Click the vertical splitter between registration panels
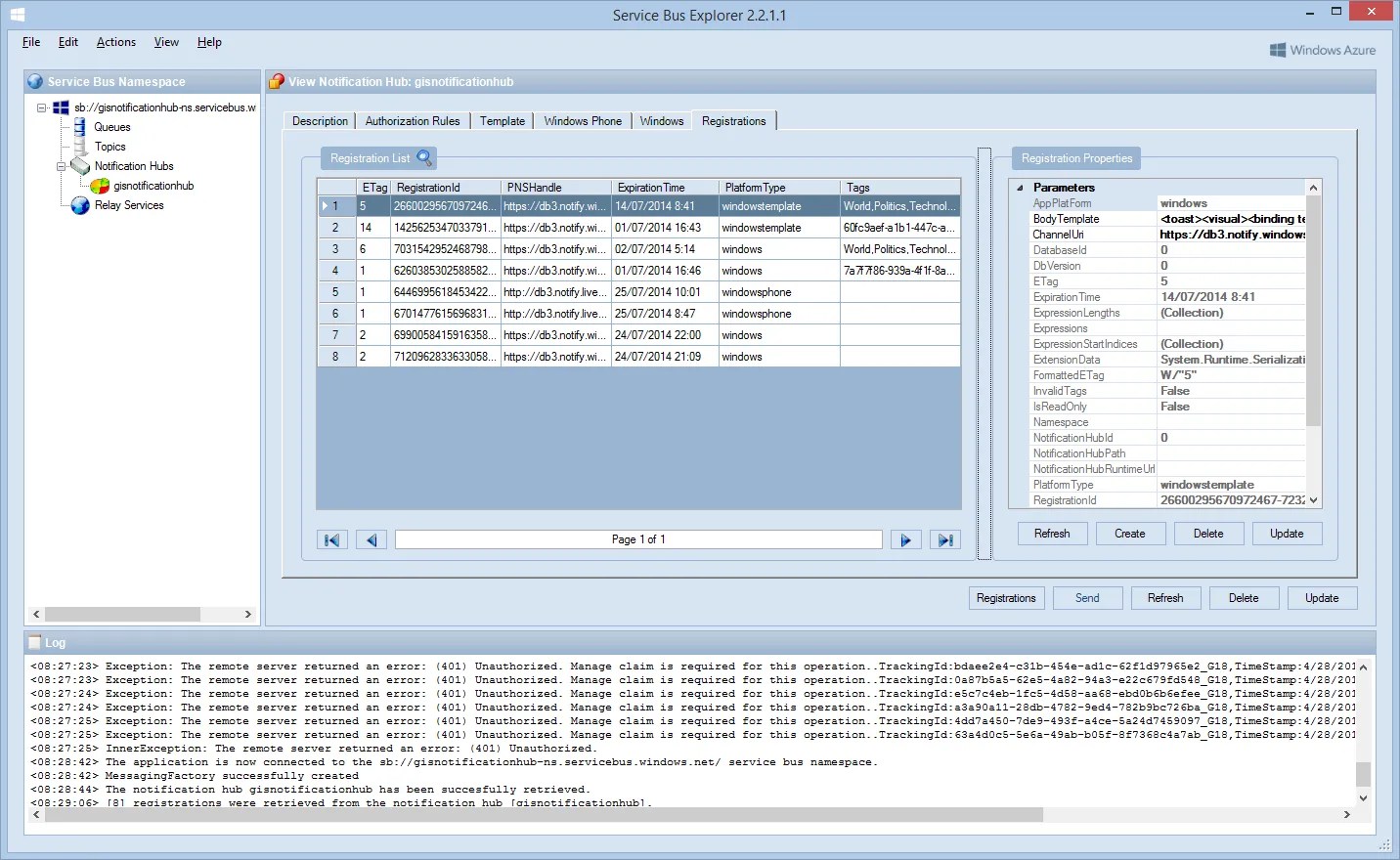Screen dimensions: 1400x860 point(984,354)
